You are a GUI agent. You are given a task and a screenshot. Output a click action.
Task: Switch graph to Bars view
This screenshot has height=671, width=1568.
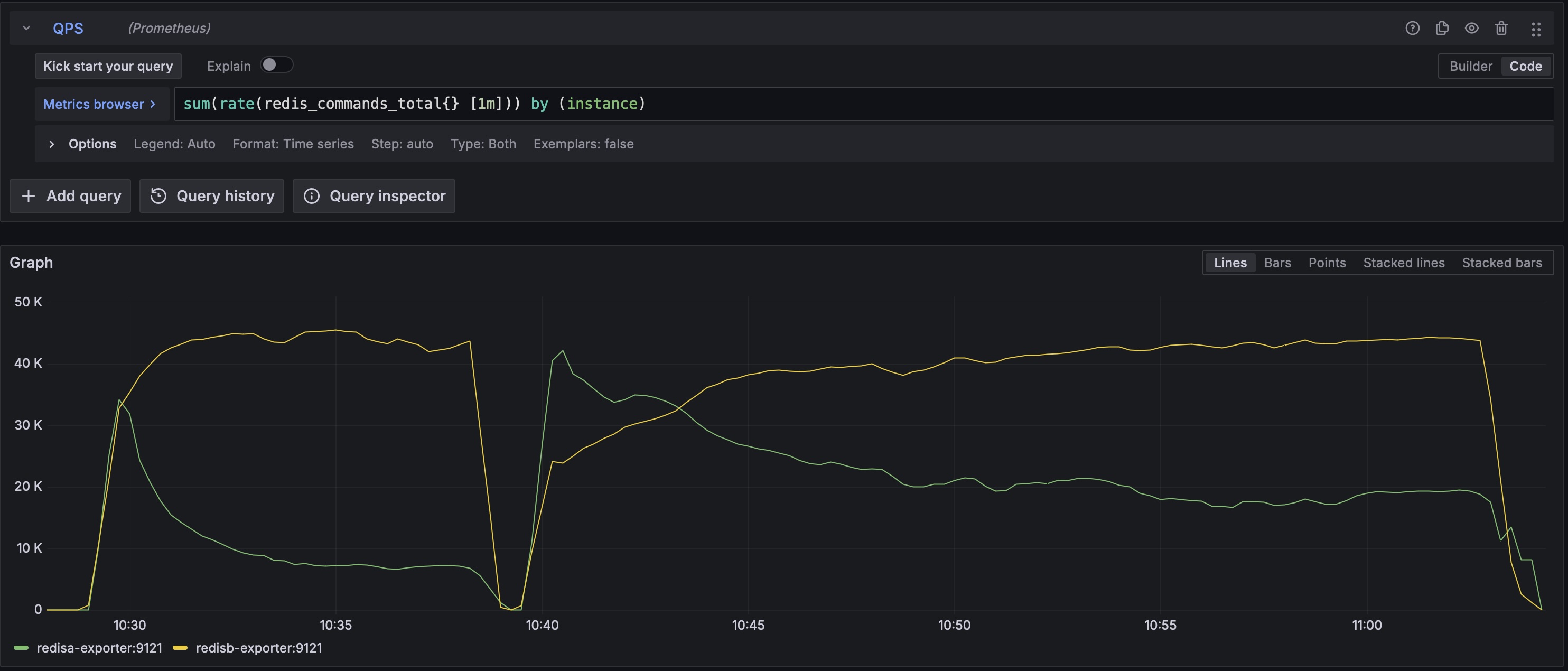pos(1277,263)
